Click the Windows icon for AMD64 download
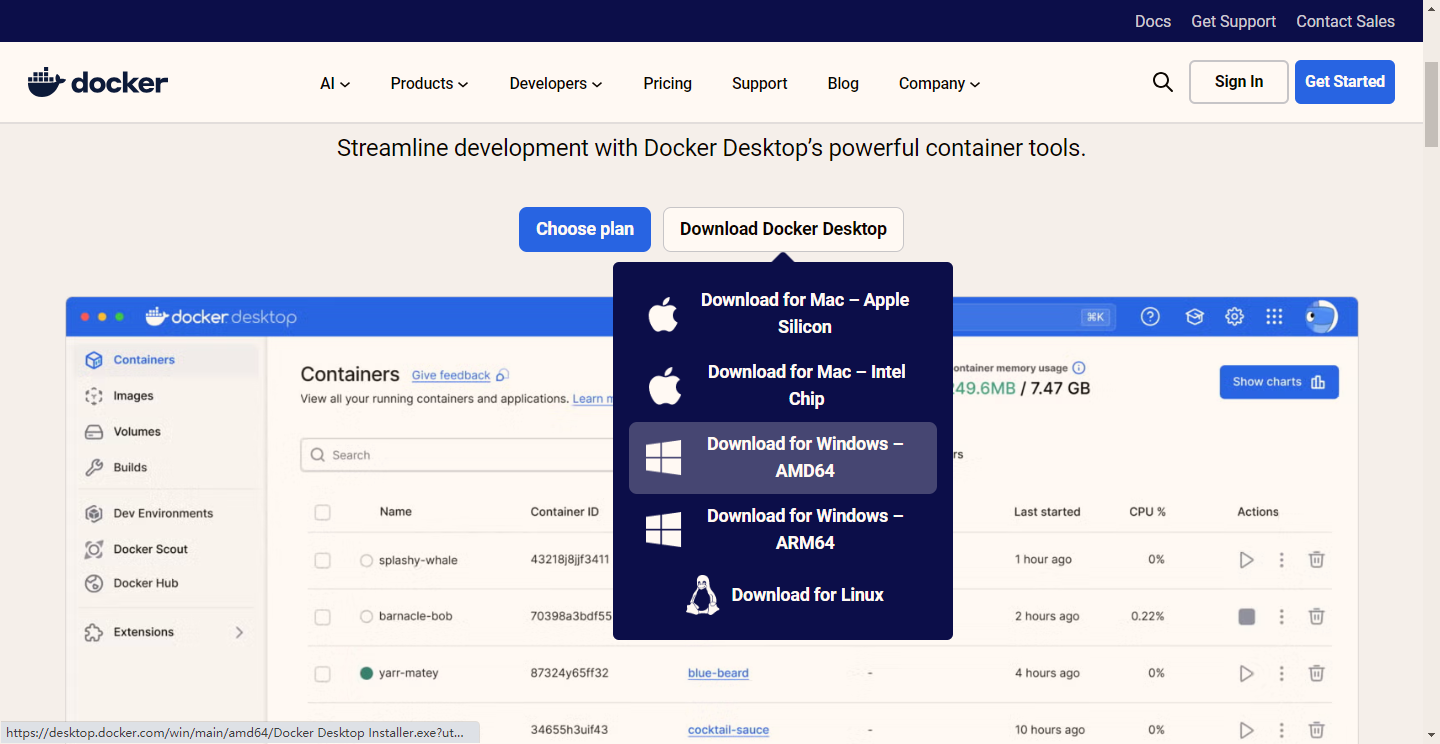Viewport: 1440px width, 744px height. pos(664,457)
